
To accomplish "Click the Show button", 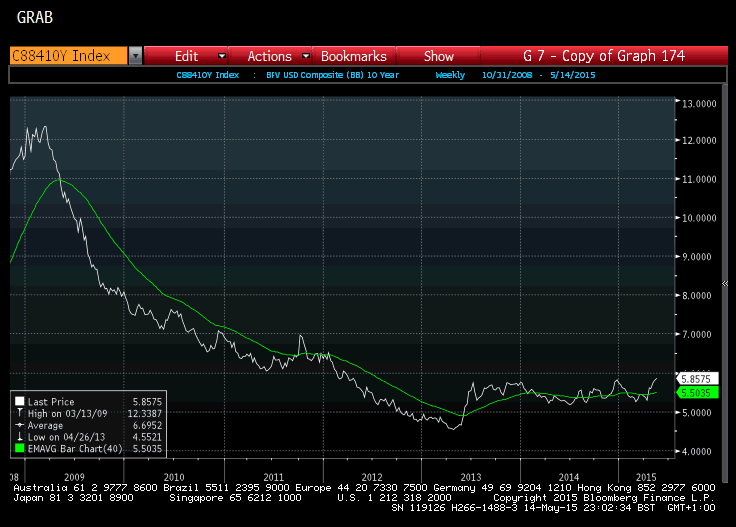I will (438, 56).
